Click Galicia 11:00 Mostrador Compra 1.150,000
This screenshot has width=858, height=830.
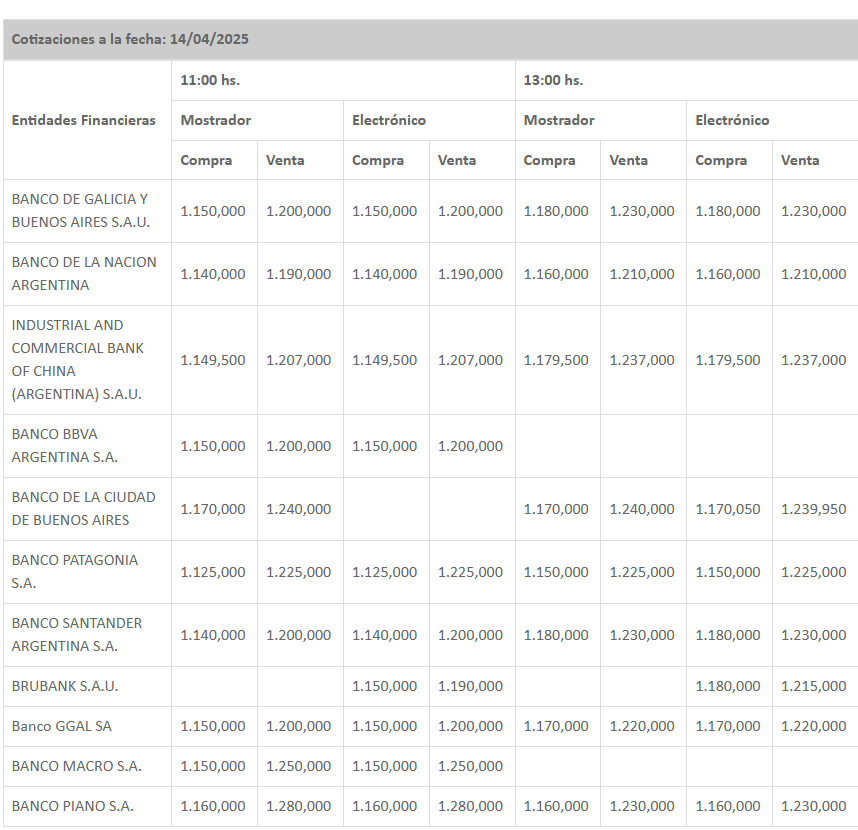point(213,211)
